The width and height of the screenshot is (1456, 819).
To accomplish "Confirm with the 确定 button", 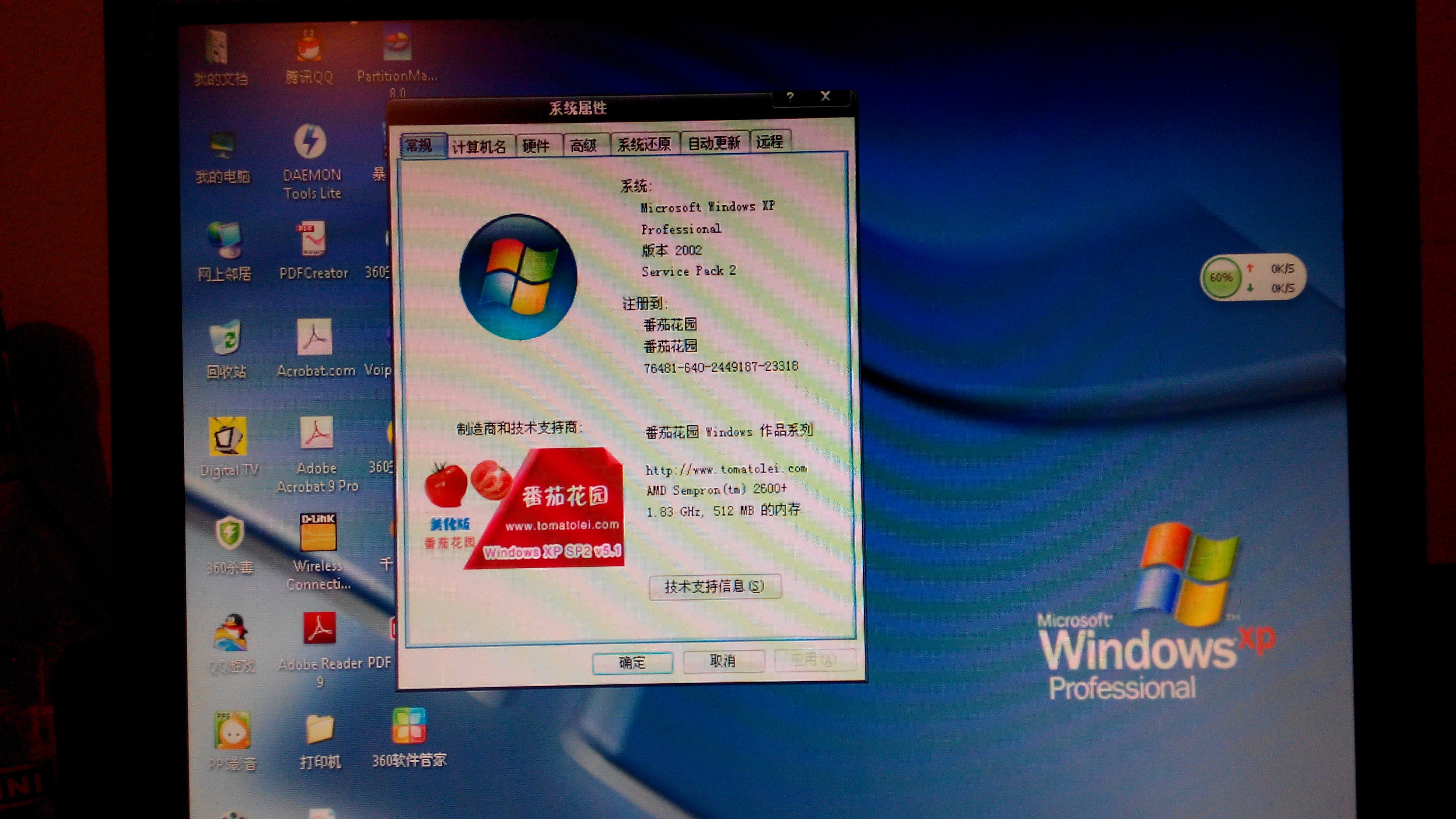I will pyautogui.click(x=632, y=662).
